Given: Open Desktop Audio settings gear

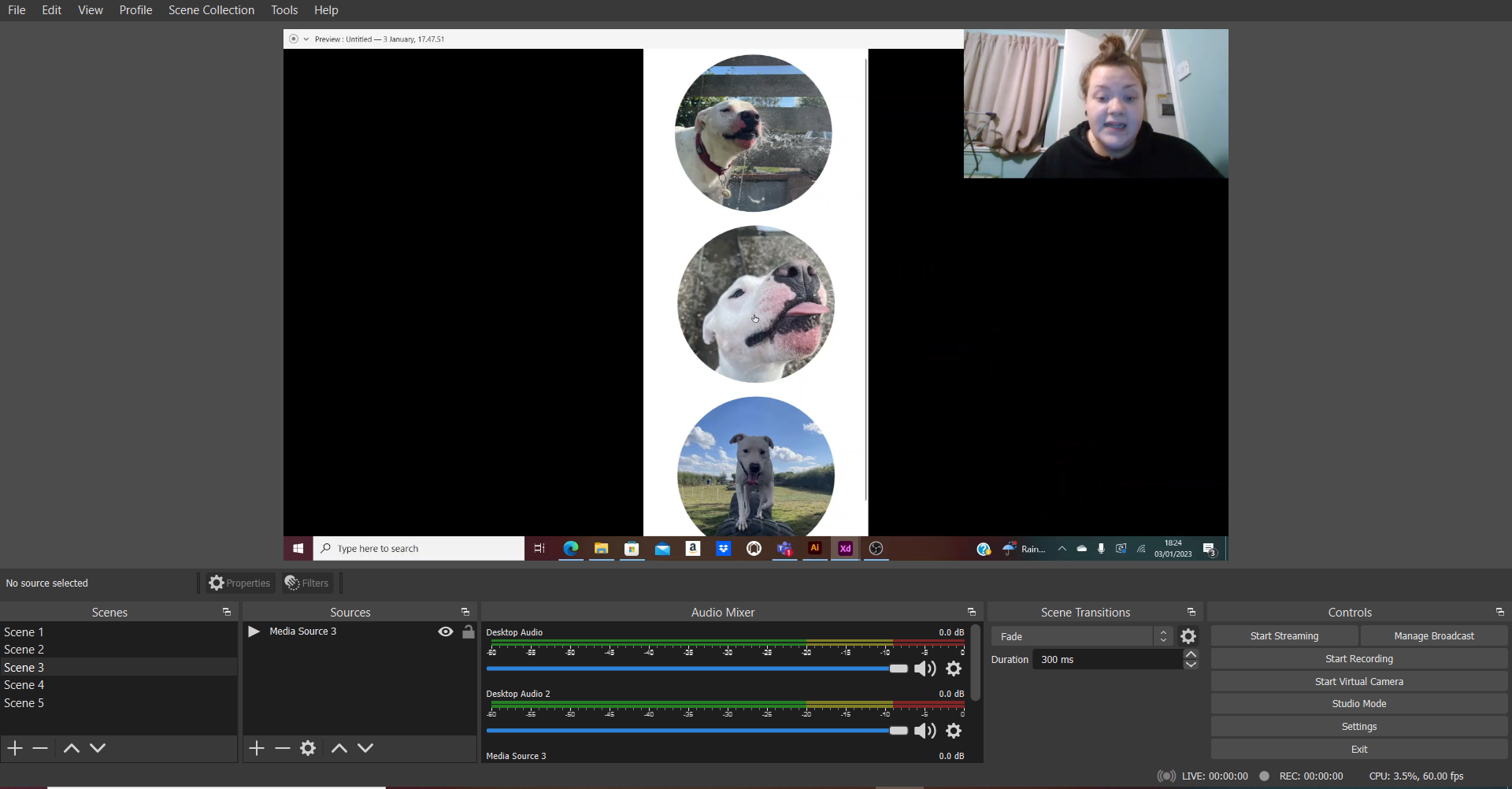Looking at the screenshot, I should tap(954, 669).
